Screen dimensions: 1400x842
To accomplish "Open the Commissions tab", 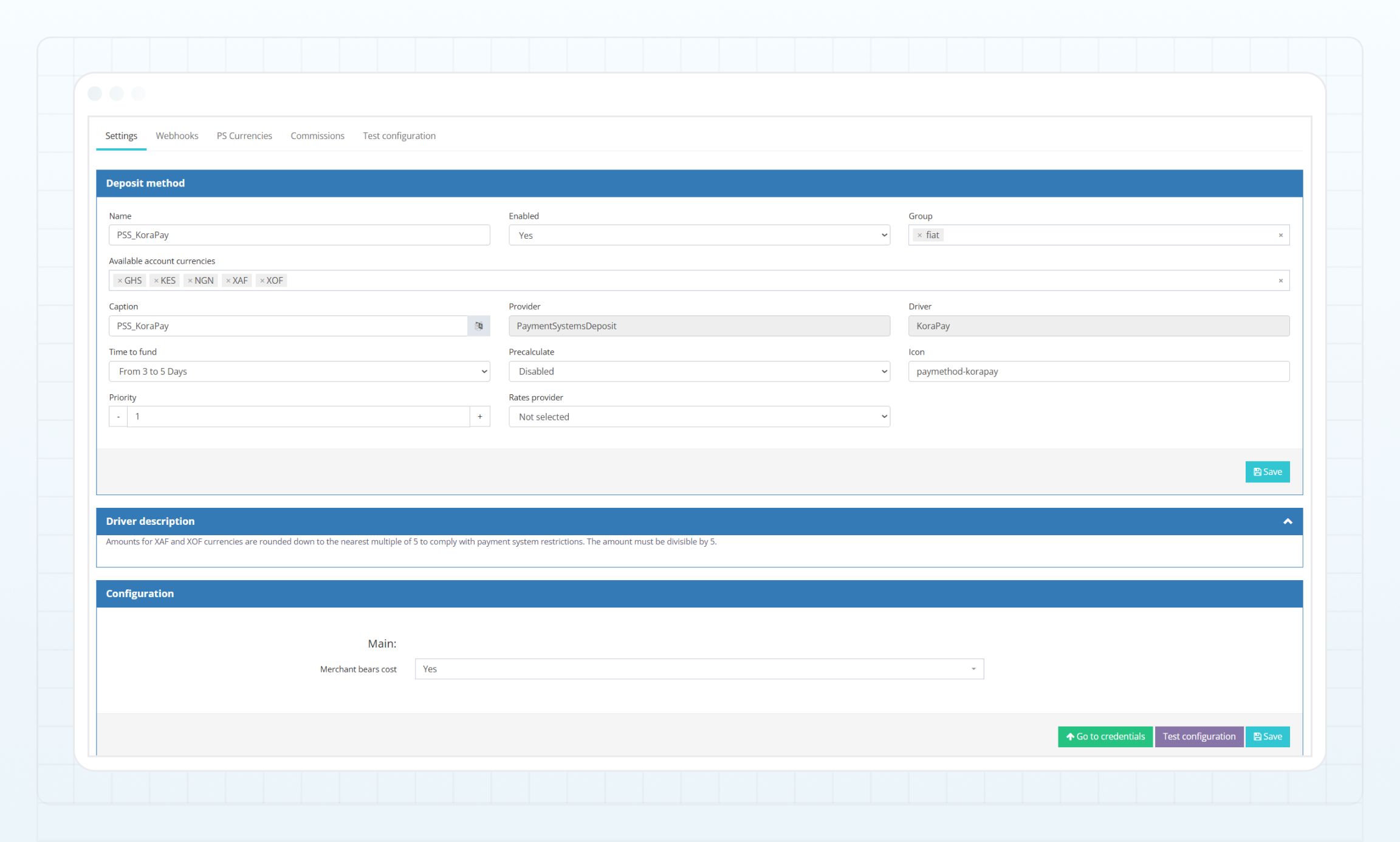I will point(317,135).
